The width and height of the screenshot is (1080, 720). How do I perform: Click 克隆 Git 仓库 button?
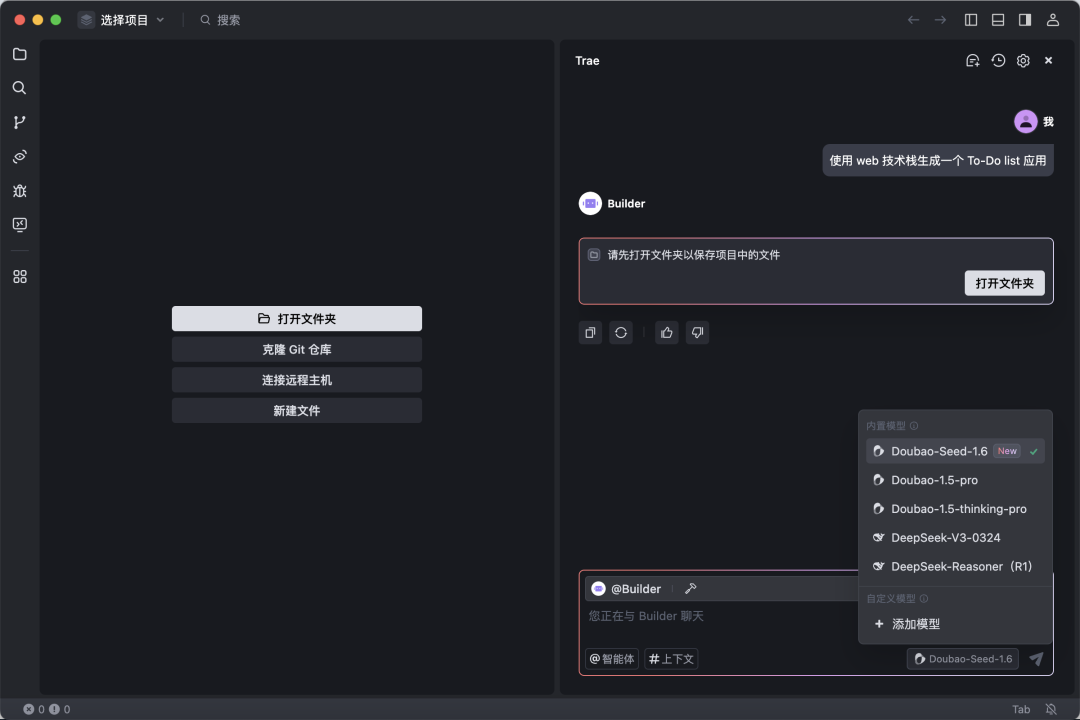click(x=297, y=349)
